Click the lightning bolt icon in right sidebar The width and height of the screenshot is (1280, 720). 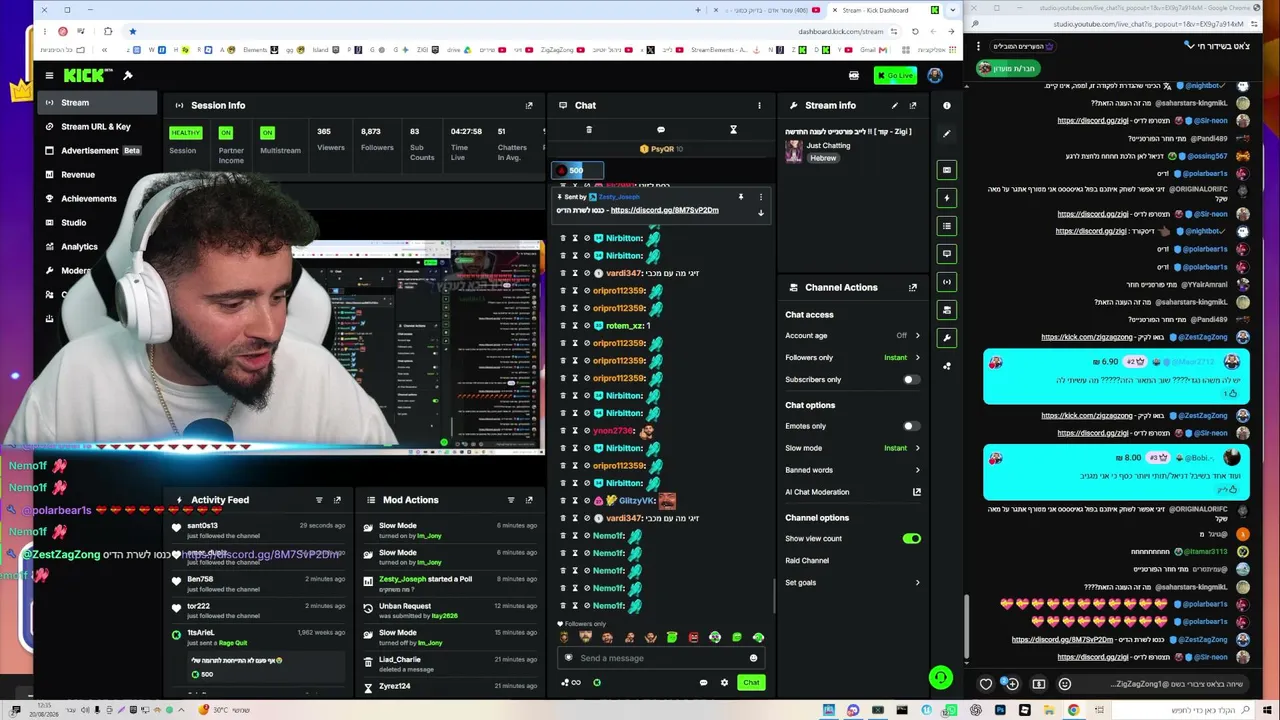[946, 198]
